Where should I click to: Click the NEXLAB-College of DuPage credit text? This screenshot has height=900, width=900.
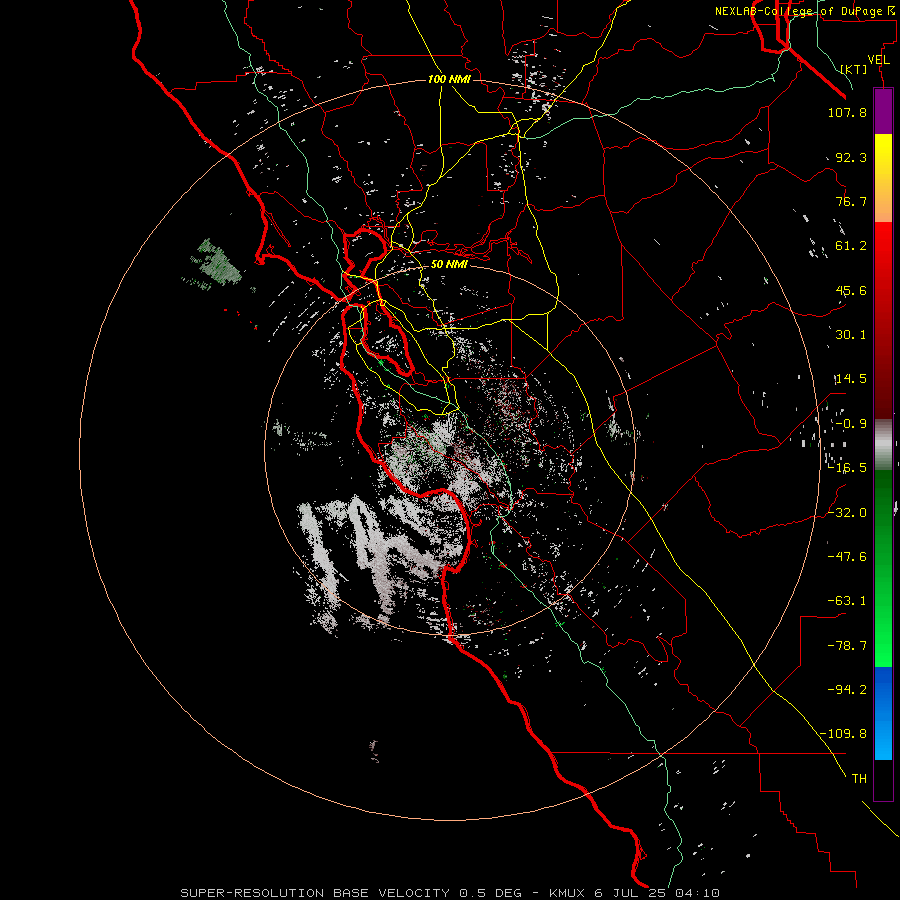pos(806,11)
